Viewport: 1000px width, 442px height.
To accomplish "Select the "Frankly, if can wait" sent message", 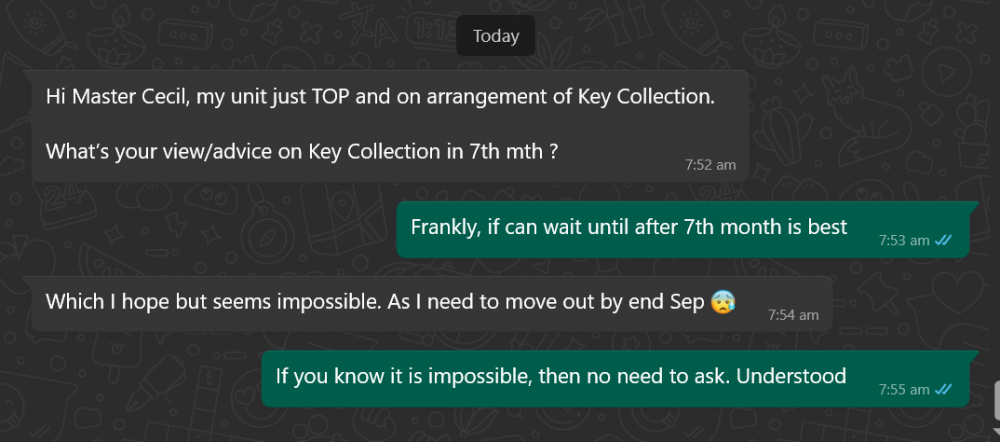I will 629,226.
